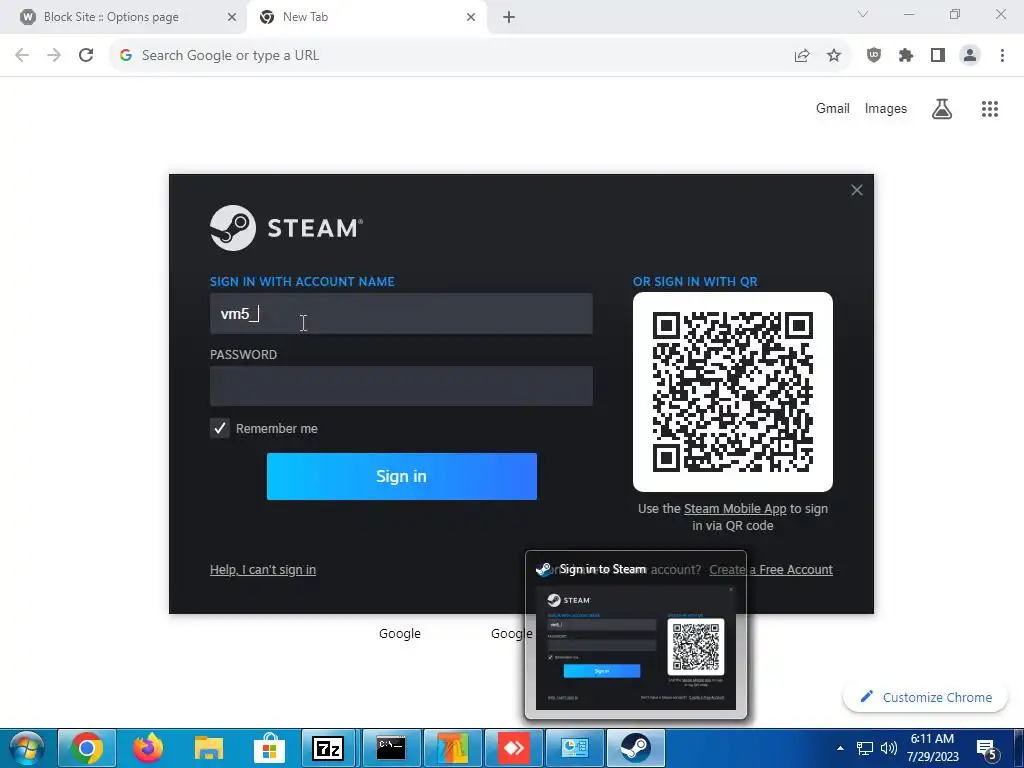Click the Steam logo in the dialog
1024x768 pixels.
pos(286,228)
